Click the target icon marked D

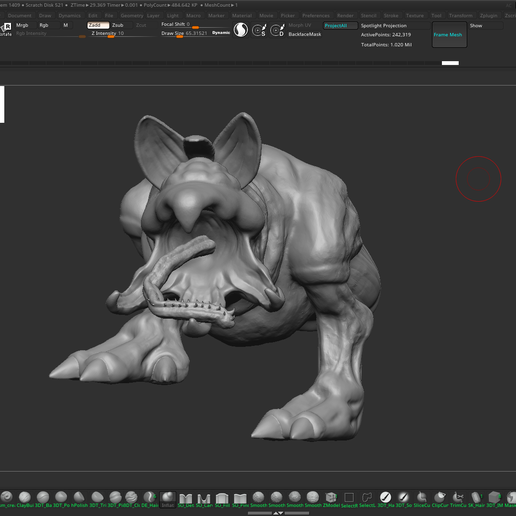277,30
